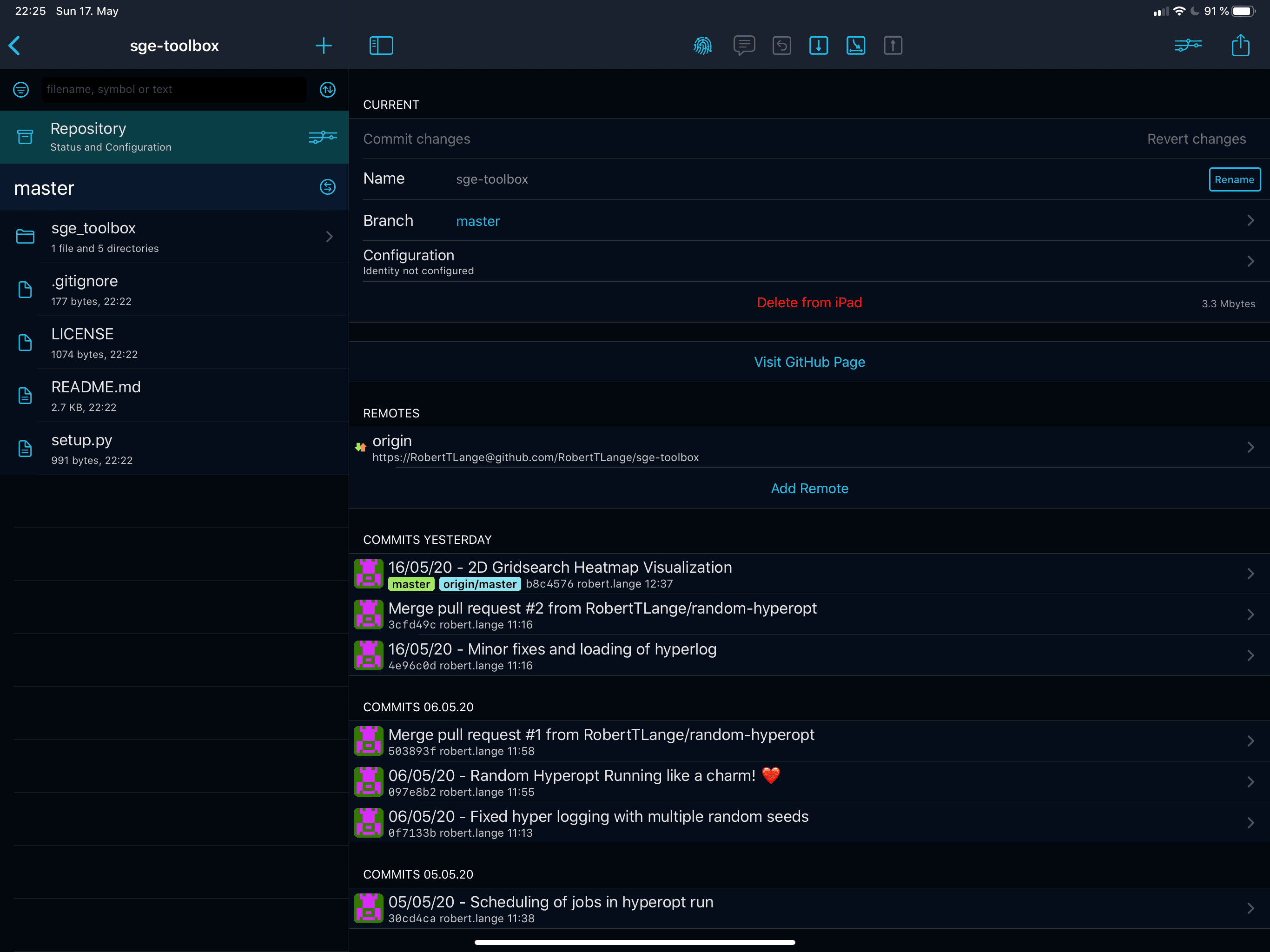Tap the share icon in top right
The height and width of the screenshot is (952, 1270).
pyautogui.click(x=1241, y=45)
